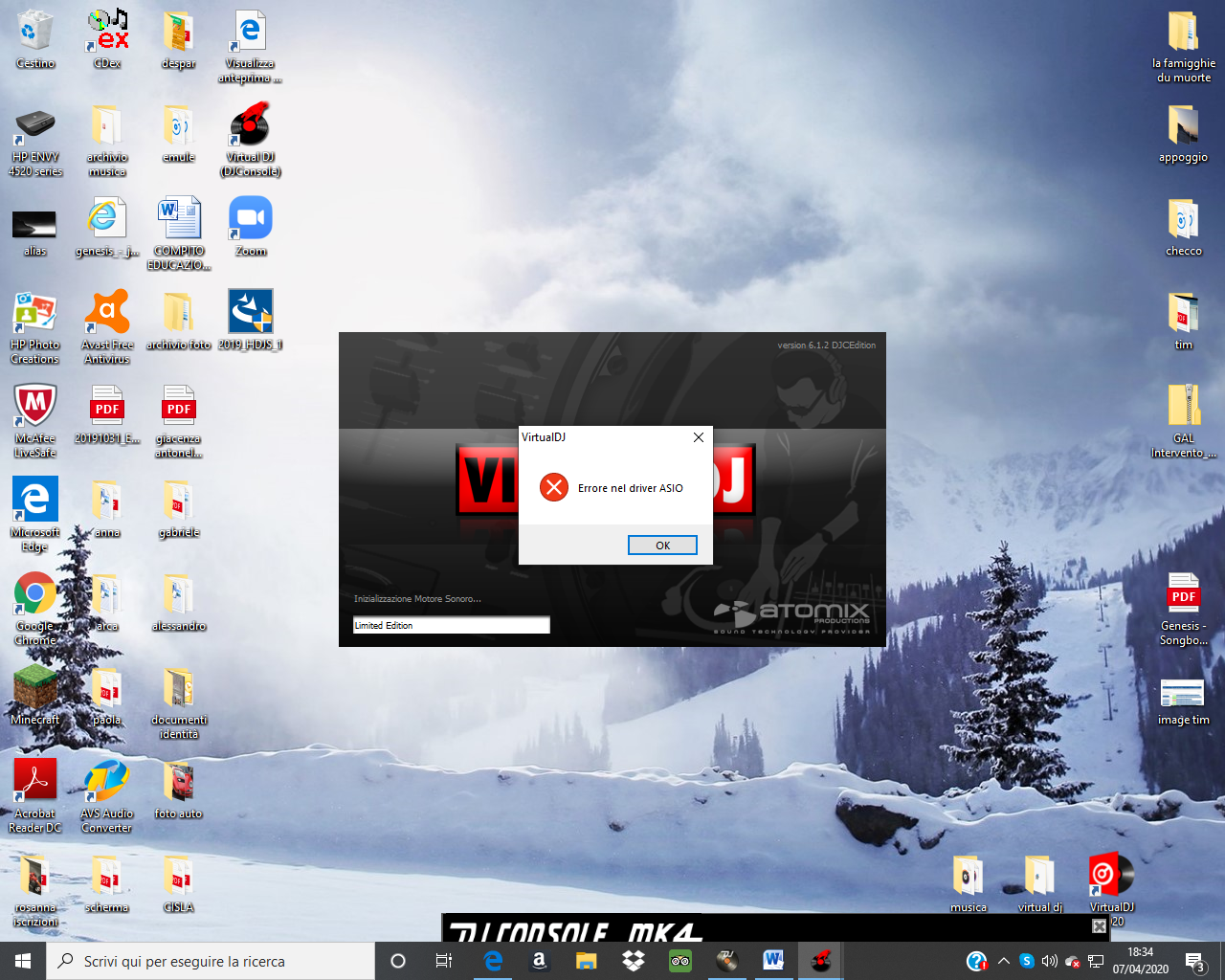1225x980 pixels.
Task: Open the giacenza antonel PDF file
Action: [179, 422]
